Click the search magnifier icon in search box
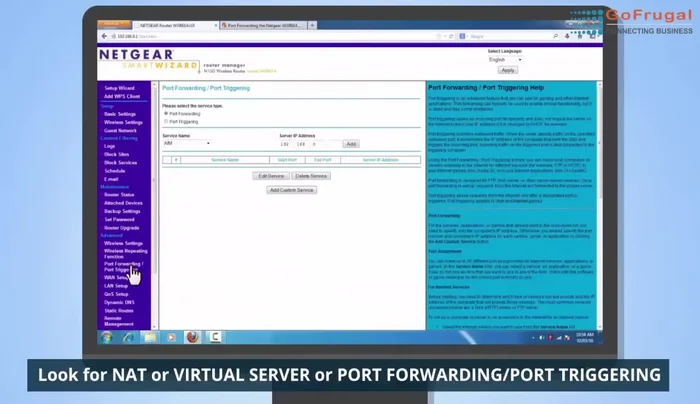Viewport: 700px width, 404px height. point(555,36)
